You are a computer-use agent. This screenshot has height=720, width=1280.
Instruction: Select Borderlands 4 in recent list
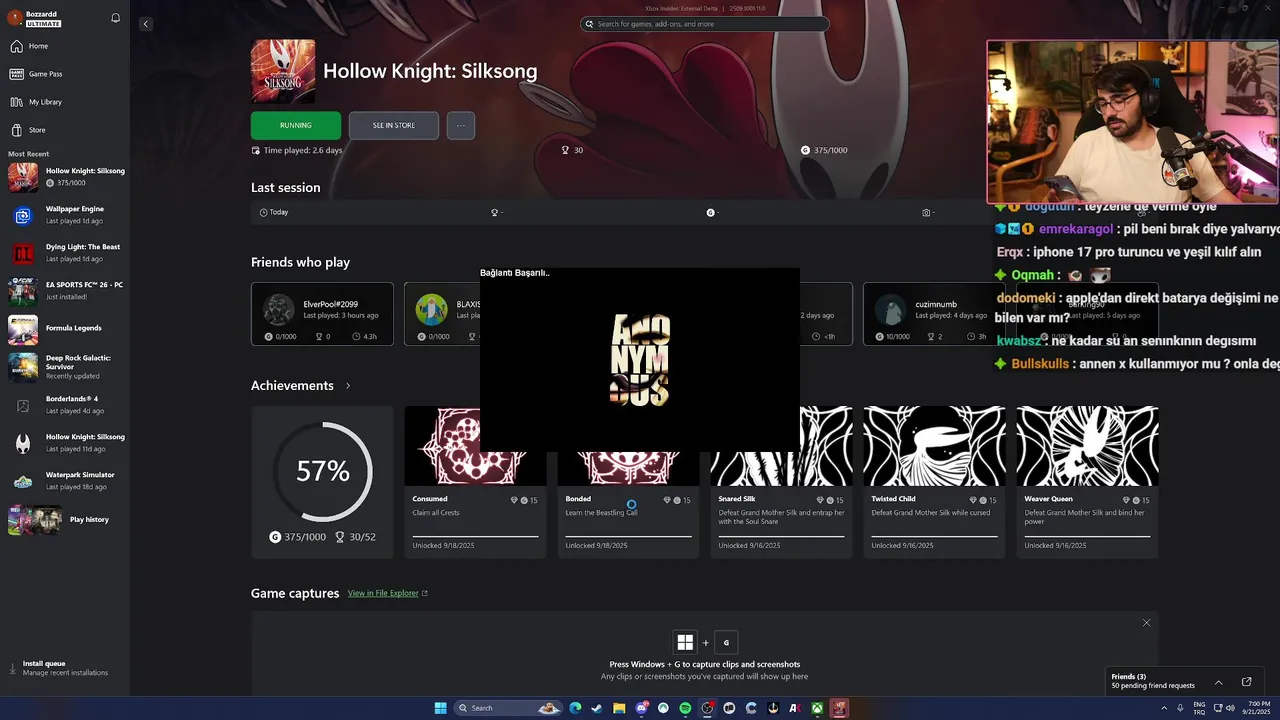[x=65, y=405]
